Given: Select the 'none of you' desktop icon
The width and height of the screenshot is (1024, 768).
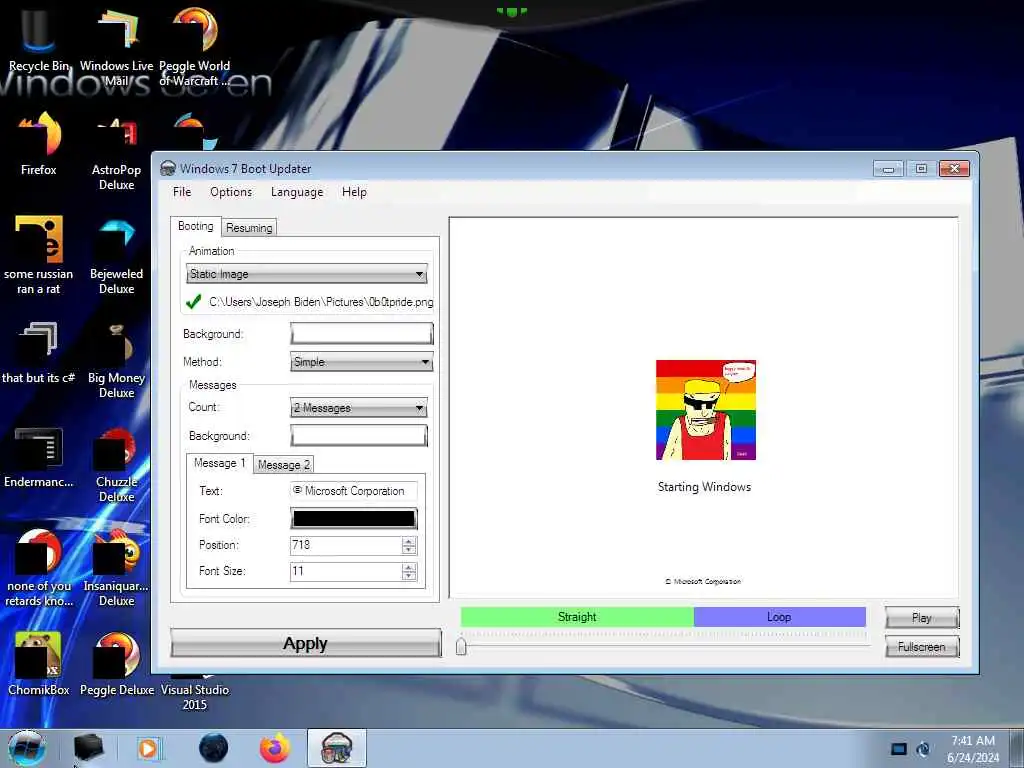Looking at the screenshot, I should click(39, 568).
